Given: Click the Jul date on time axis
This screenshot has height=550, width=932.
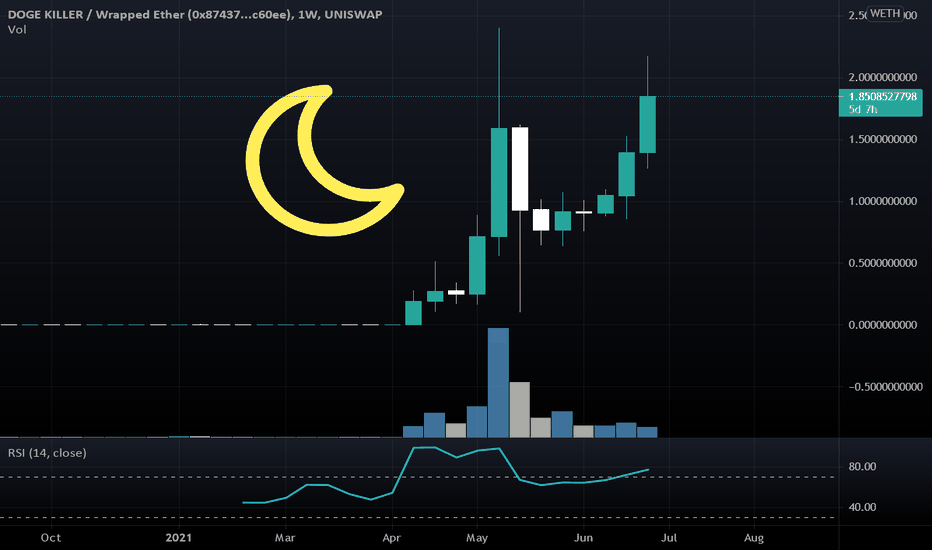Looking at the screenshot, I should tap(669, 538).
